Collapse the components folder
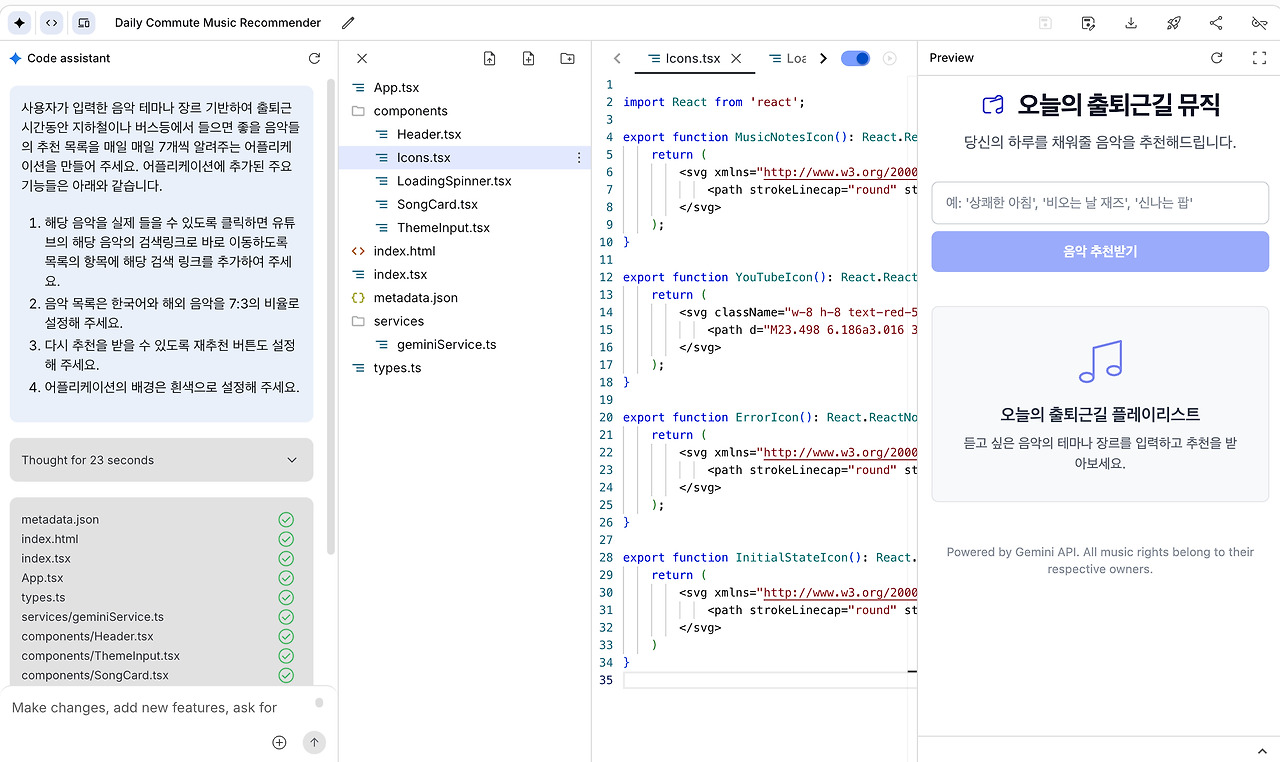This screenshot has height=762, width=1280. pyautogui.click(x=410, y=111)
